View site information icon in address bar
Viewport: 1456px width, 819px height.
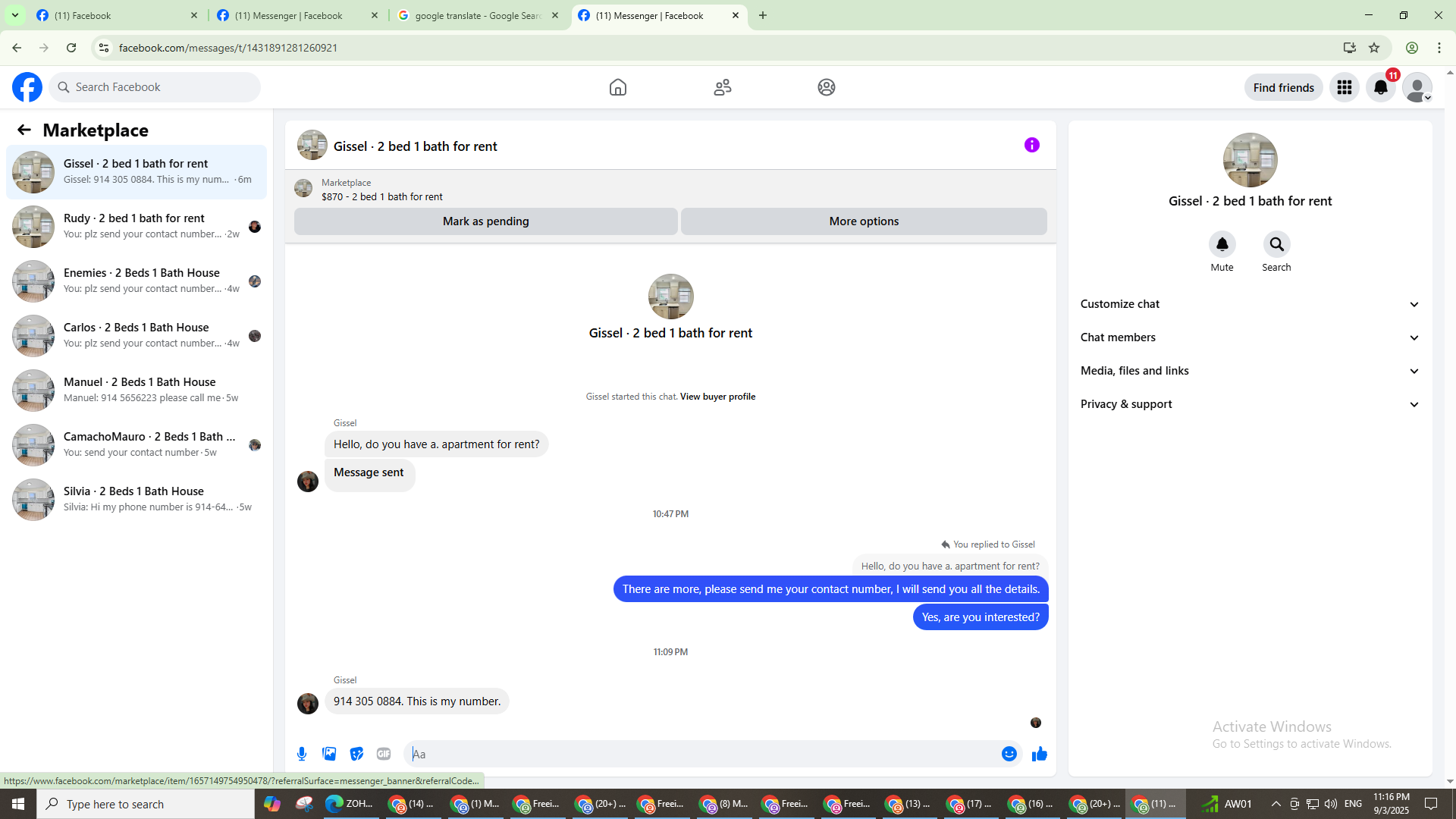[x=104, y=48]
